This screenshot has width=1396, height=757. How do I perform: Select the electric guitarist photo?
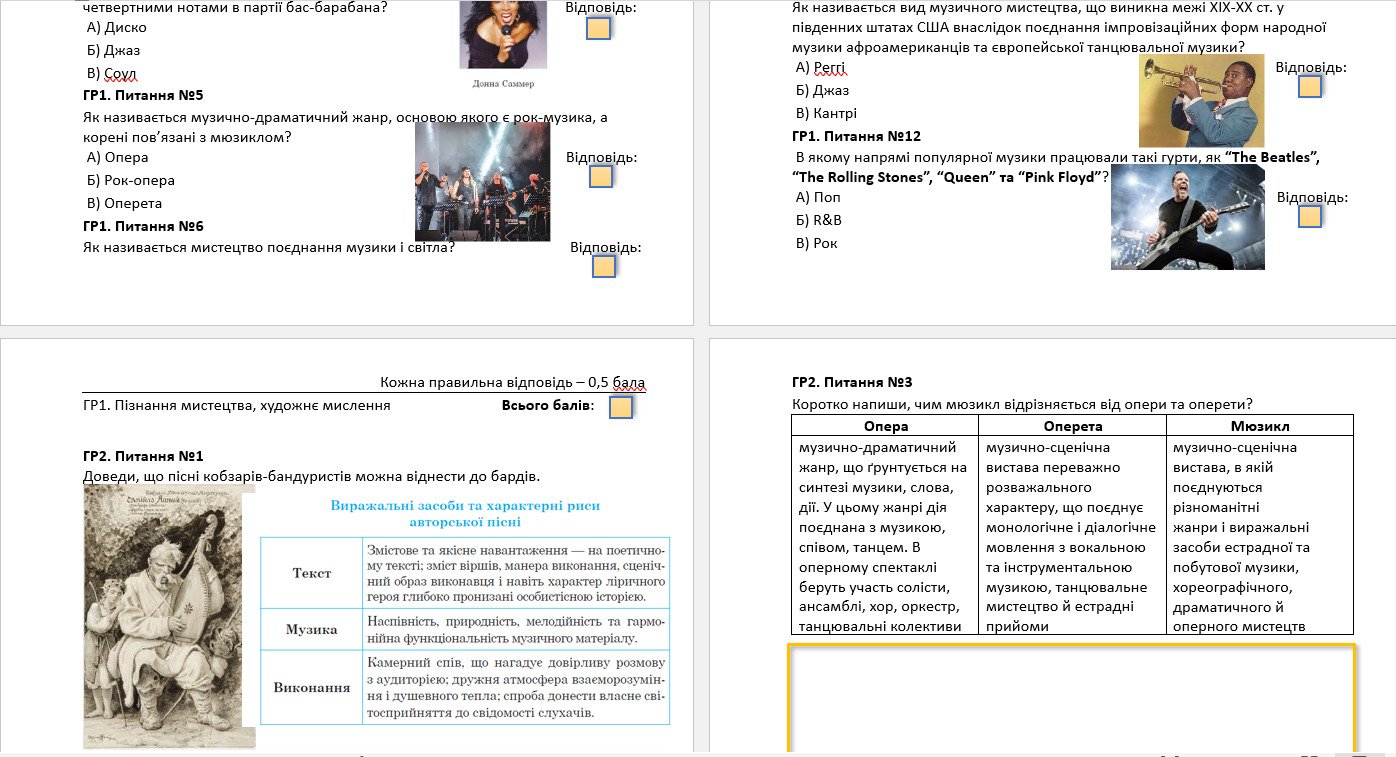(x=1187, y=217)
